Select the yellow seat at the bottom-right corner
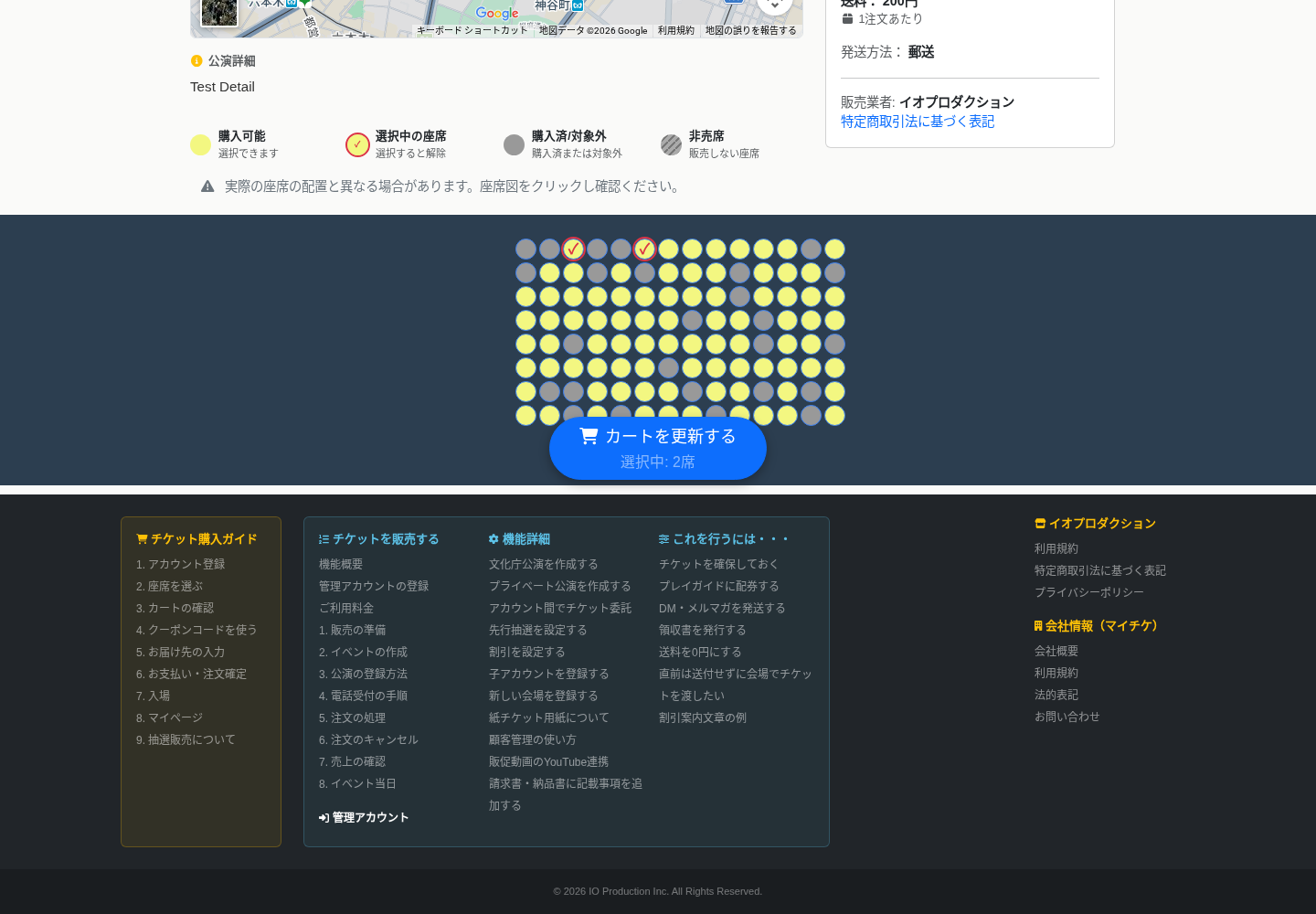Viewport: 1316px width, 914px height. (834, 415)
